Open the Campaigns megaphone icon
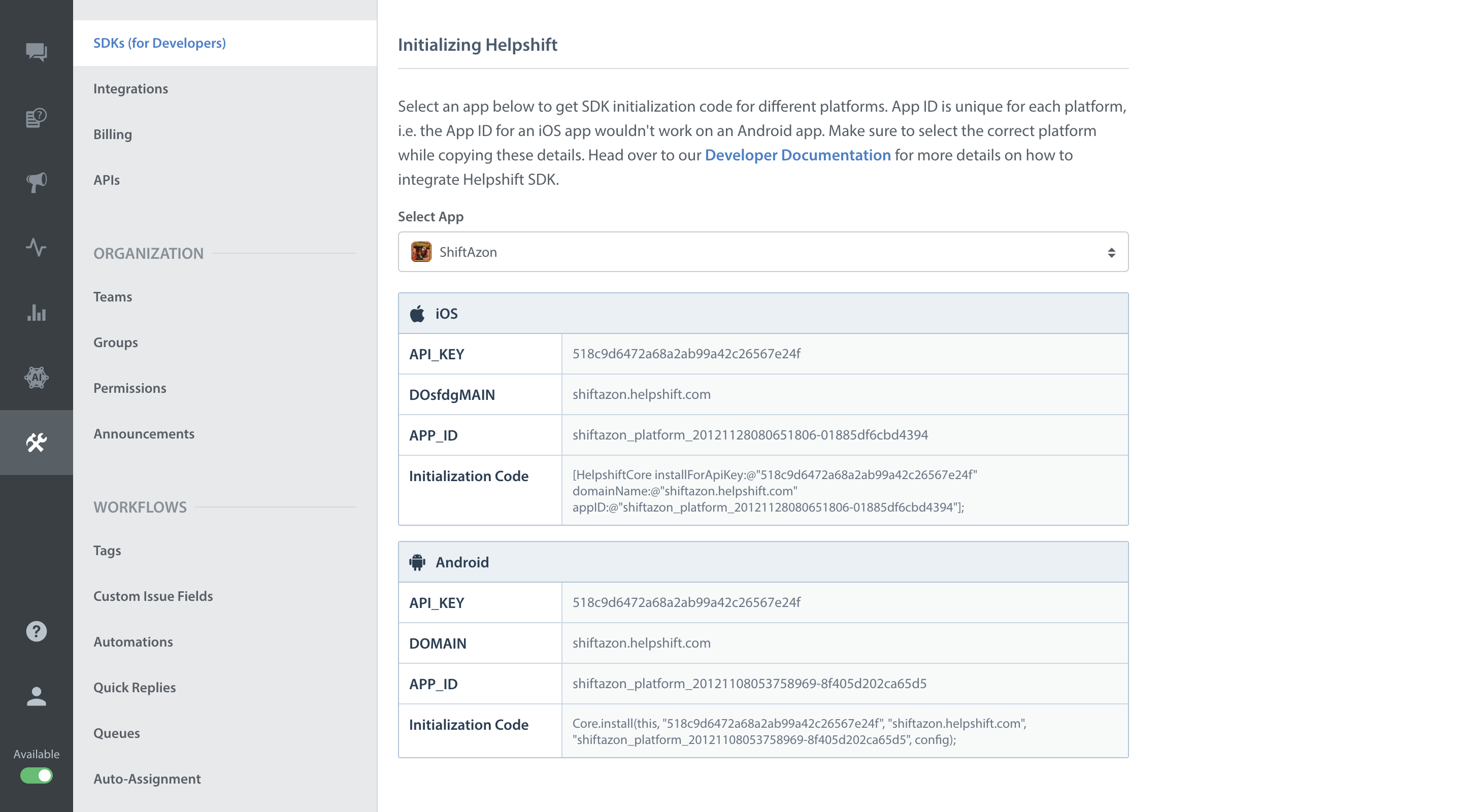Viewport: 1462px width, 812px height. (x=37, y=182)
